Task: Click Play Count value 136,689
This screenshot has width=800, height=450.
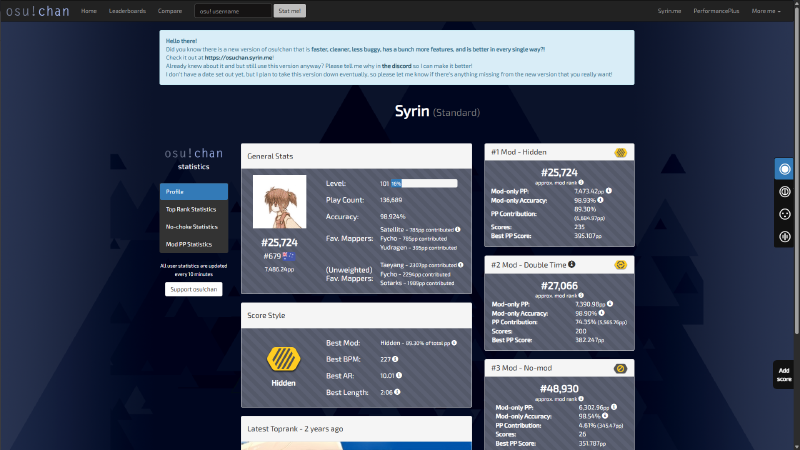Action: pos(391,200)
